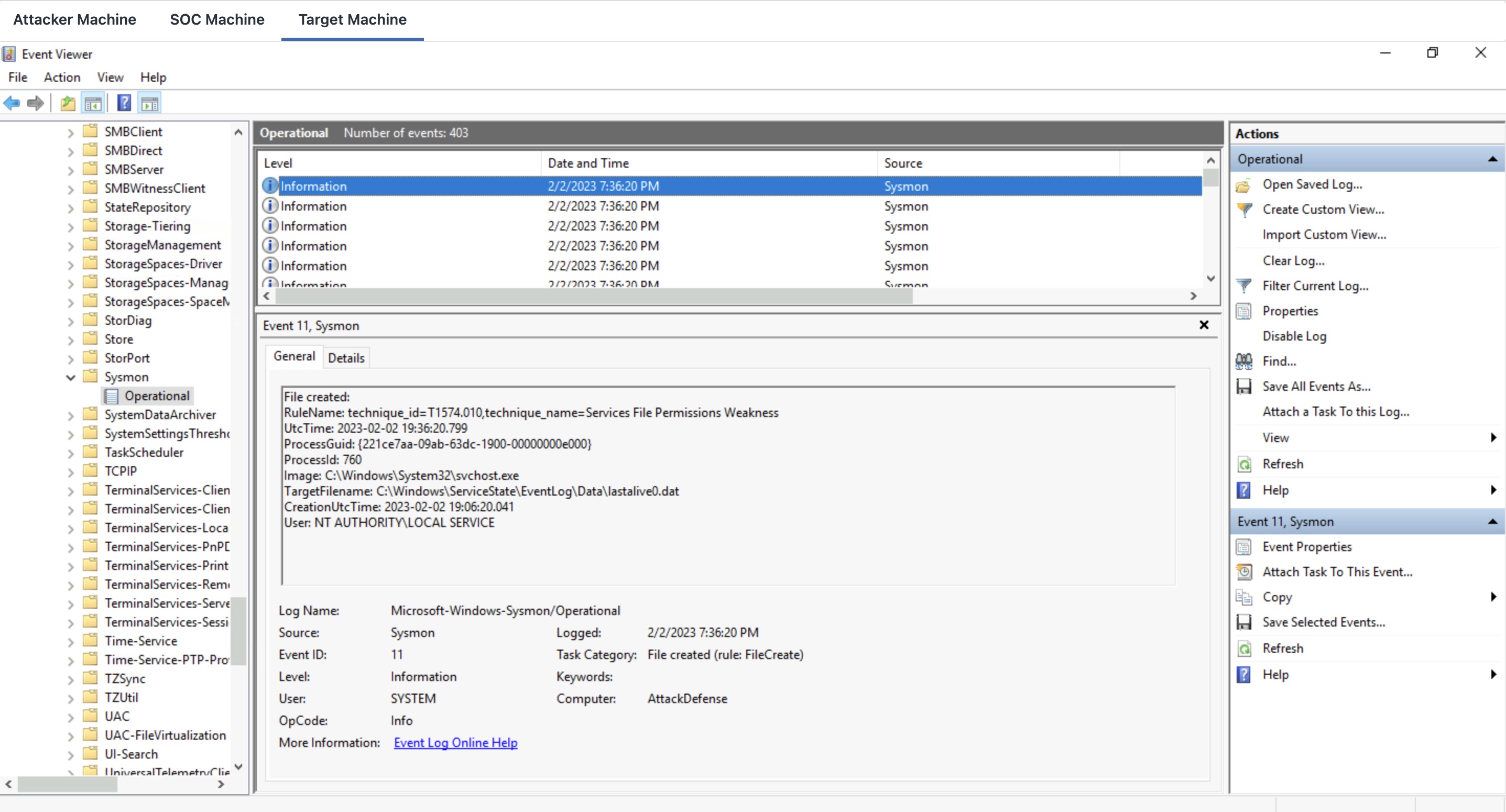Toggle the Show/Hide Action Pane icon
Screen dimensions: 1506x812
150,104
